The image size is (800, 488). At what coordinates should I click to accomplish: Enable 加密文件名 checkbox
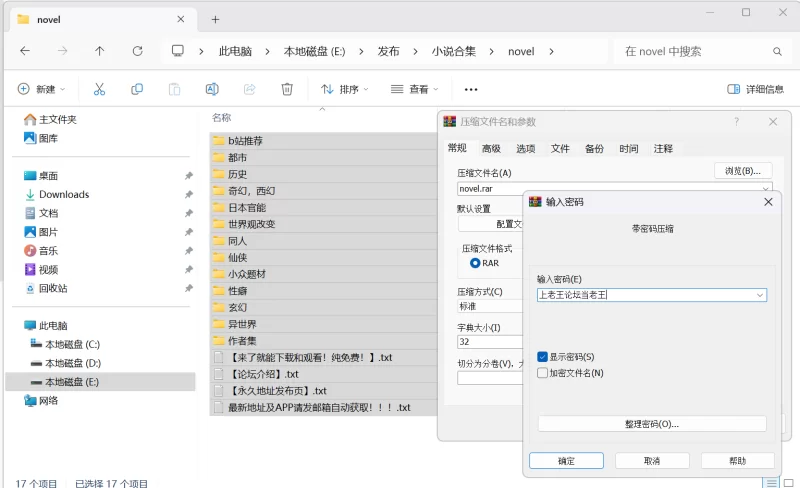tap(542, 373)
